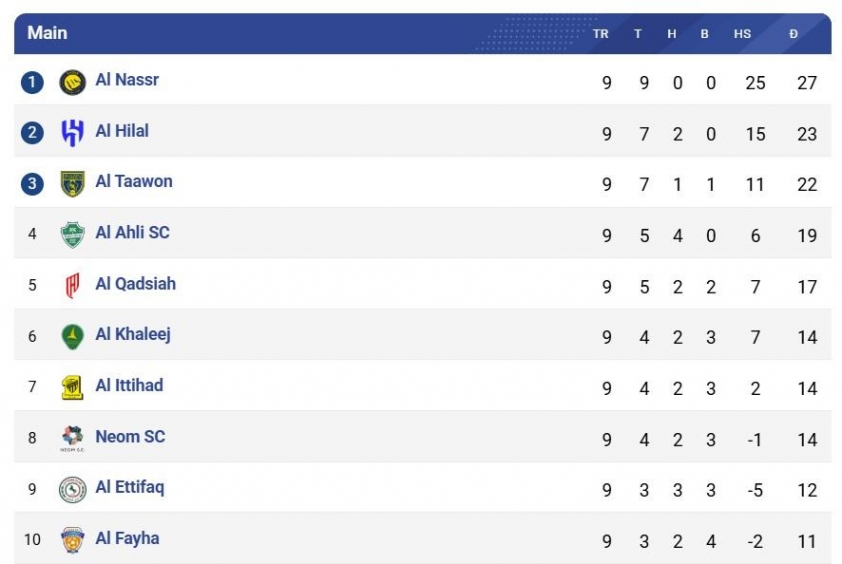Open the Al Nassr team link

coord(127,80)
